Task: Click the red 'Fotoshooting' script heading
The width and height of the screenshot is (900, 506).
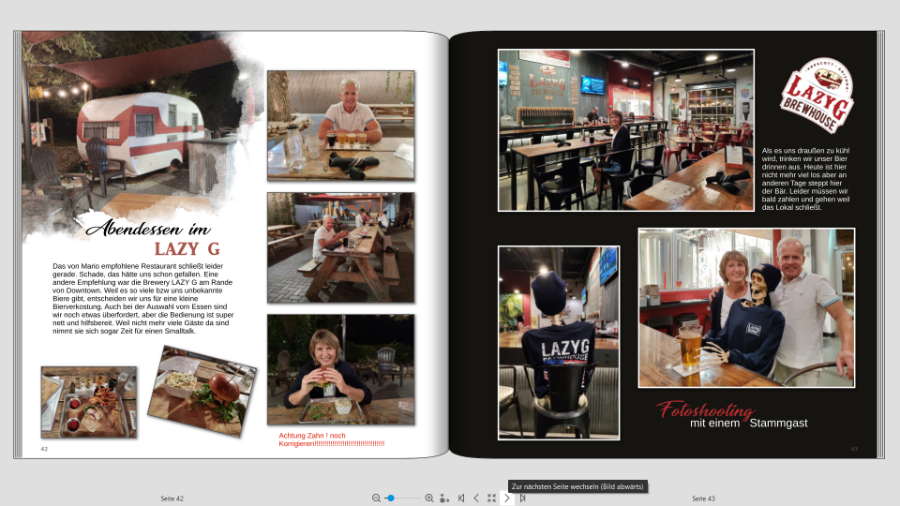Action: point(705,409)
